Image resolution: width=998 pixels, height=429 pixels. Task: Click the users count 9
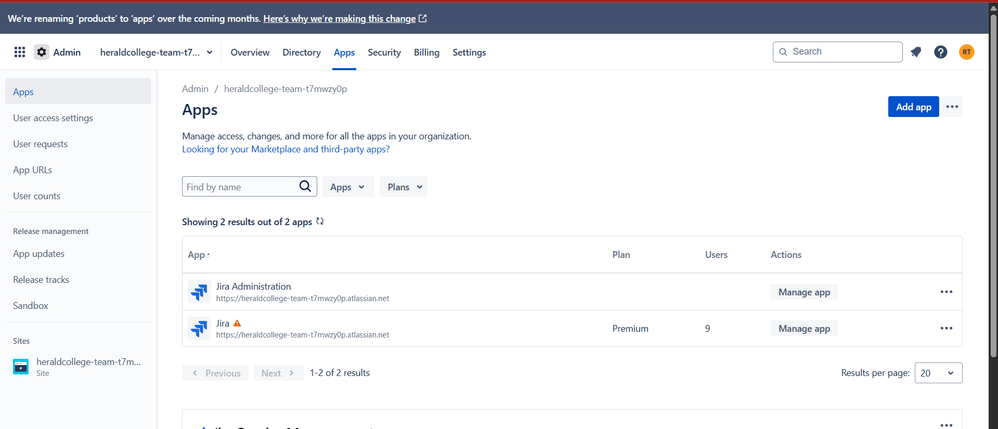tap(708, 328)
